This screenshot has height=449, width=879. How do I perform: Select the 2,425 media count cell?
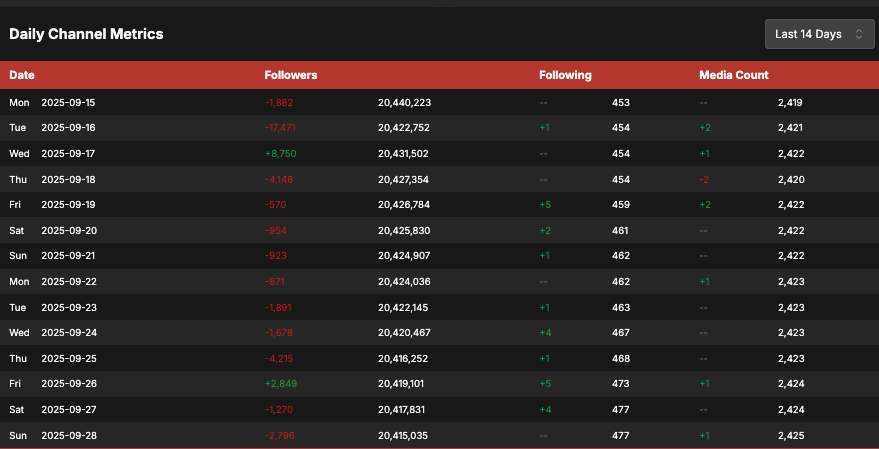tap(790, 435)
